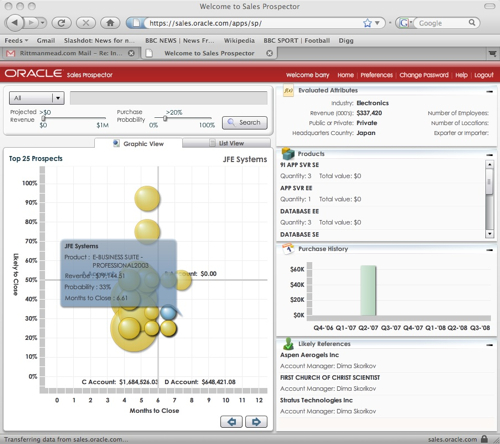The width and height of the screenshot is (500, 444).
Task: Click the site security lock icon
Action: (x=485, y=439)
